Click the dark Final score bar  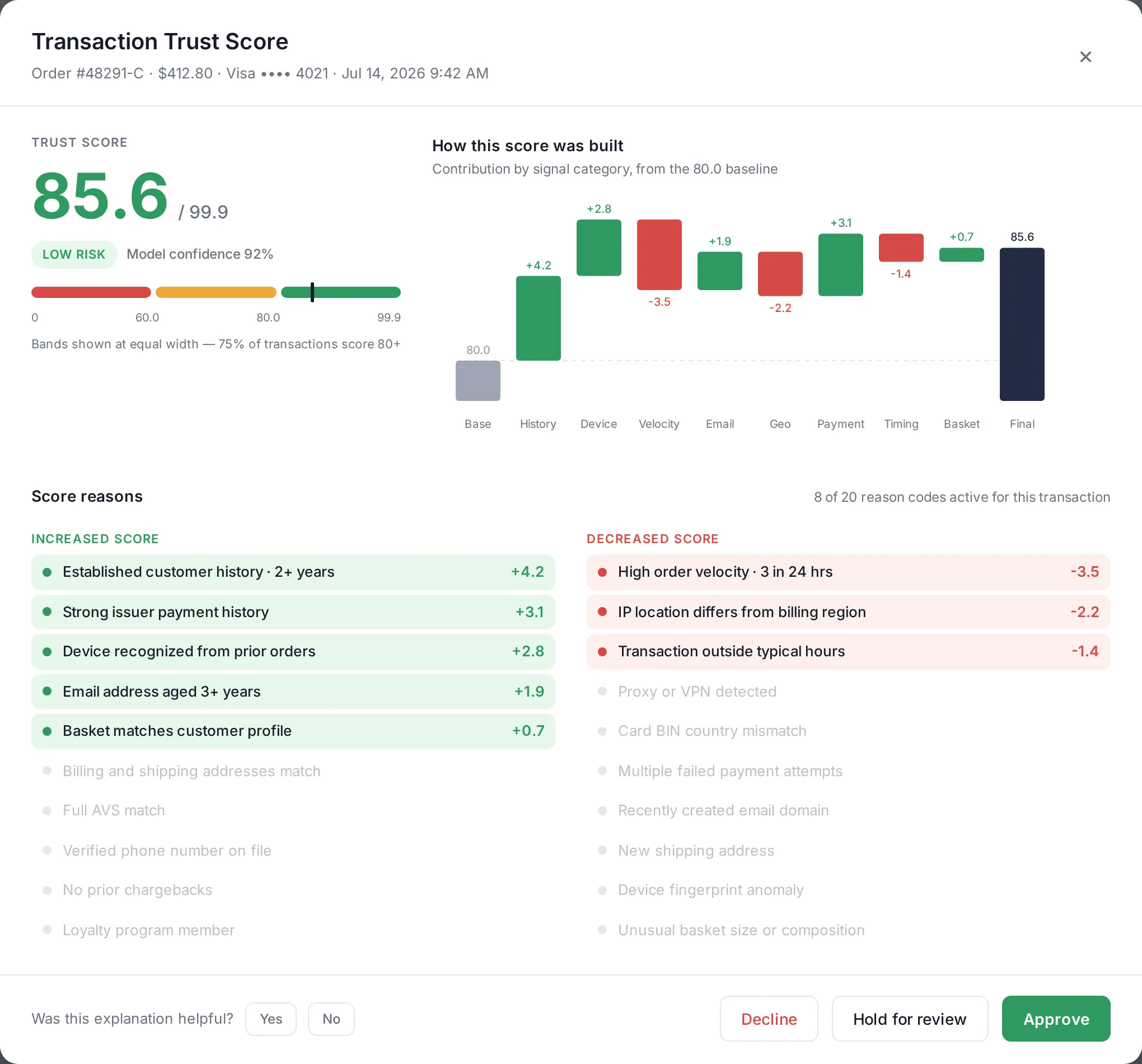(x=1022, y=324)
